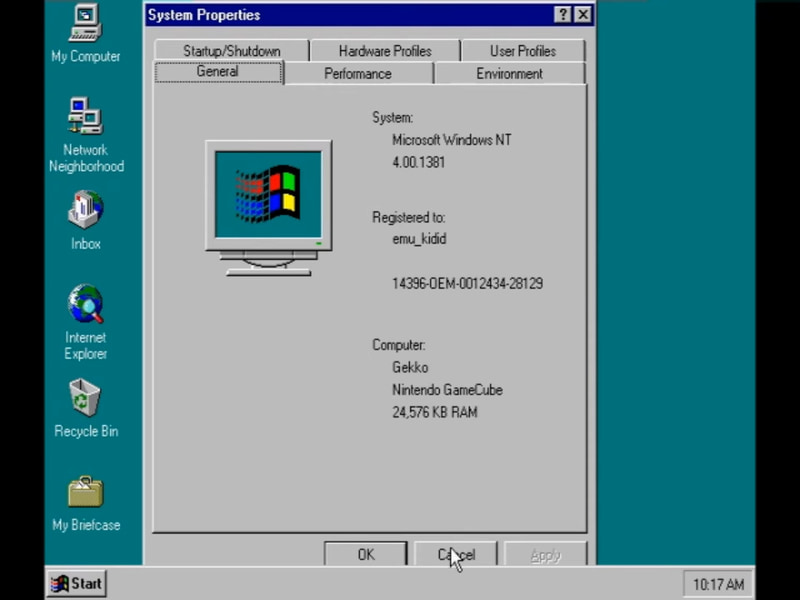Click the Windows monitor logo image
Viewport: 800px width, 600px height.
[x=268, y=208]
